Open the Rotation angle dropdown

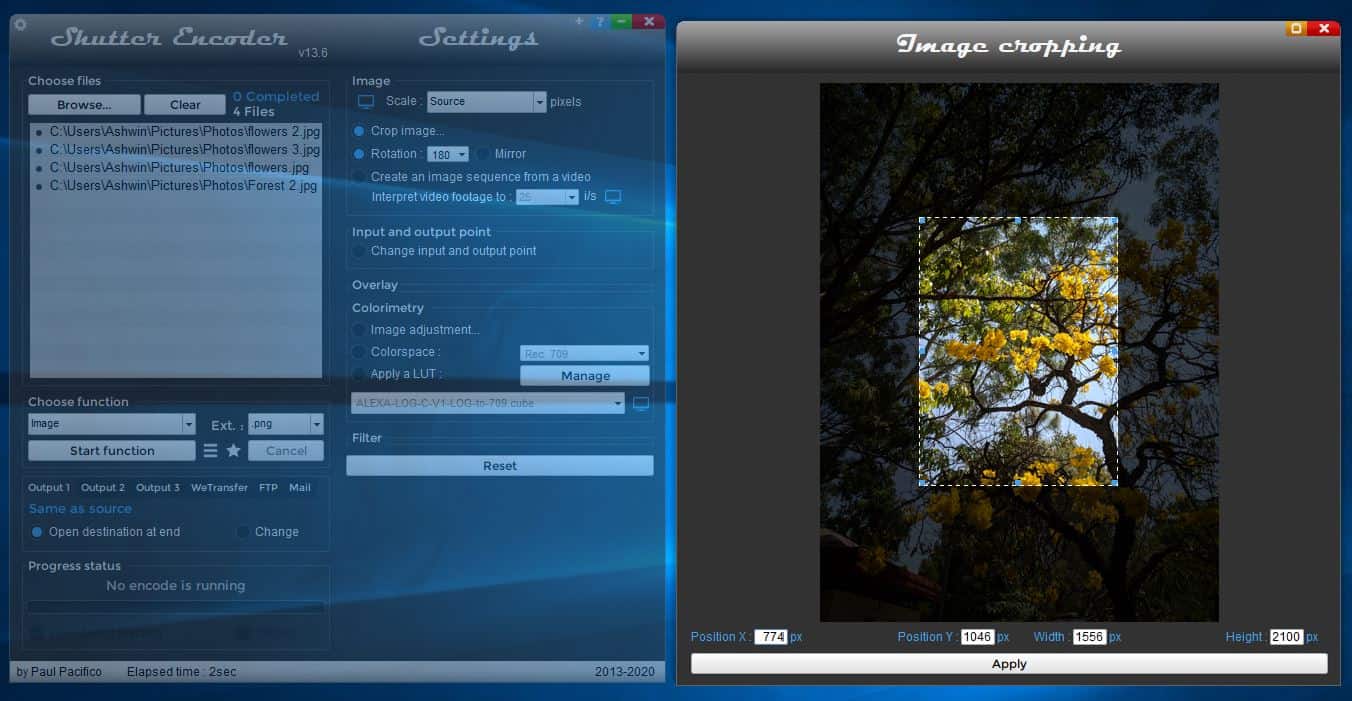click(x=447, y=153)
